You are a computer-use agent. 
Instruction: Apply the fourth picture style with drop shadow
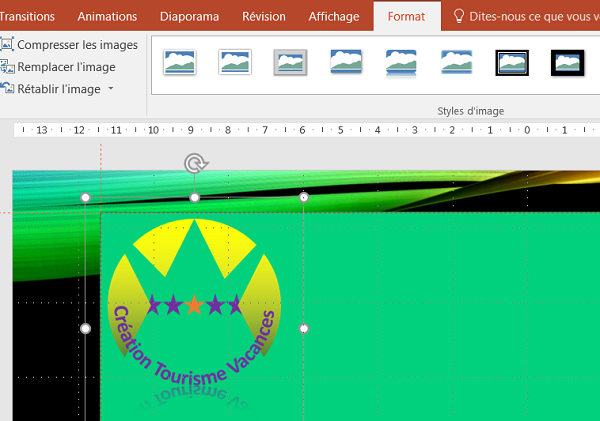346,62
